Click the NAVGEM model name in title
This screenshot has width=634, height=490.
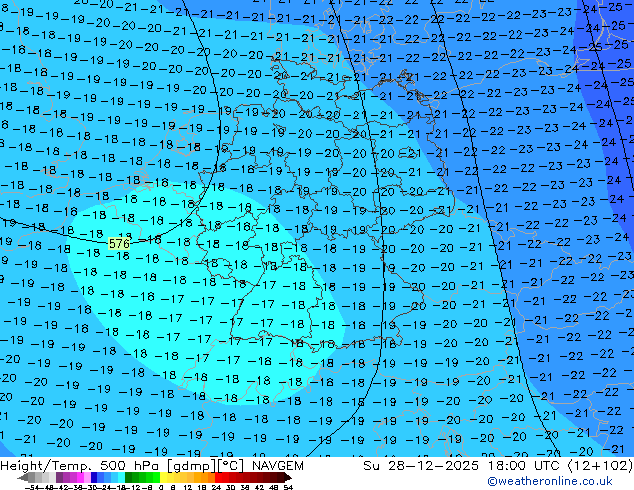tap(277, 466)
